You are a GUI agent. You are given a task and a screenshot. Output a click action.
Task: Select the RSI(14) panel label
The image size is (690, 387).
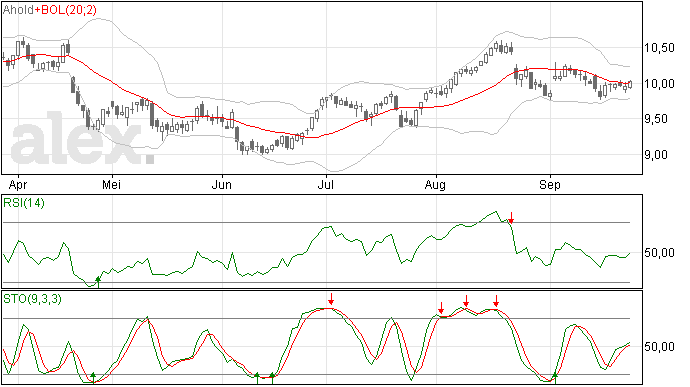click(x=24, y=203)
